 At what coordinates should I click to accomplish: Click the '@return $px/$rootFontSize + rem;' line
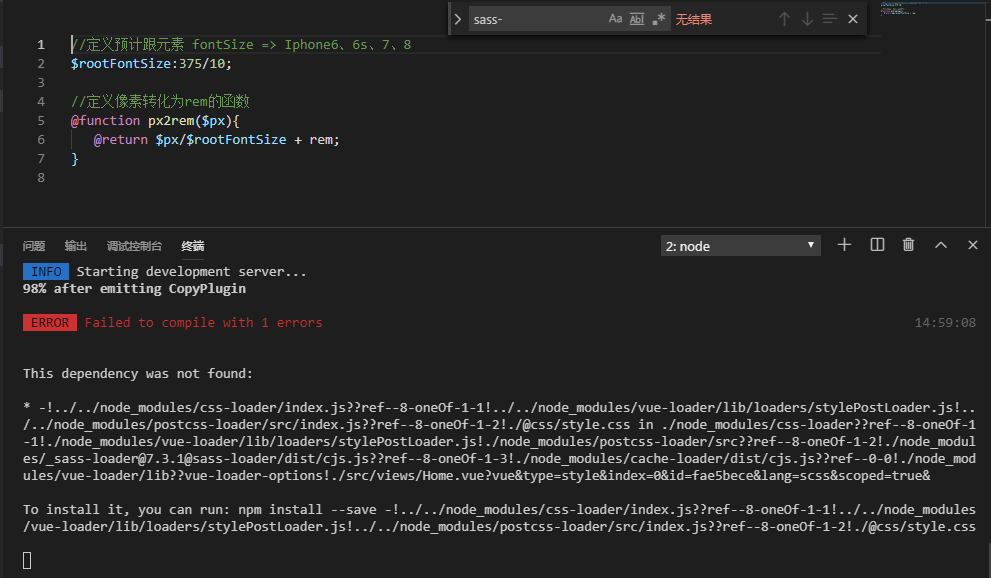(x=216, y=139)
